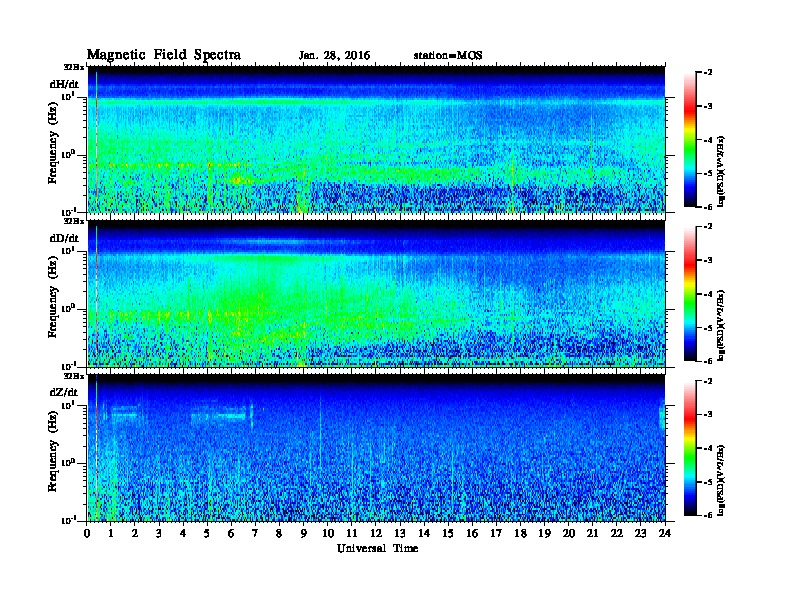Viewport: 792px width, 612px height.
Task: Click the "-6" value on the dH/dt color scale
Action: (708, 207)
